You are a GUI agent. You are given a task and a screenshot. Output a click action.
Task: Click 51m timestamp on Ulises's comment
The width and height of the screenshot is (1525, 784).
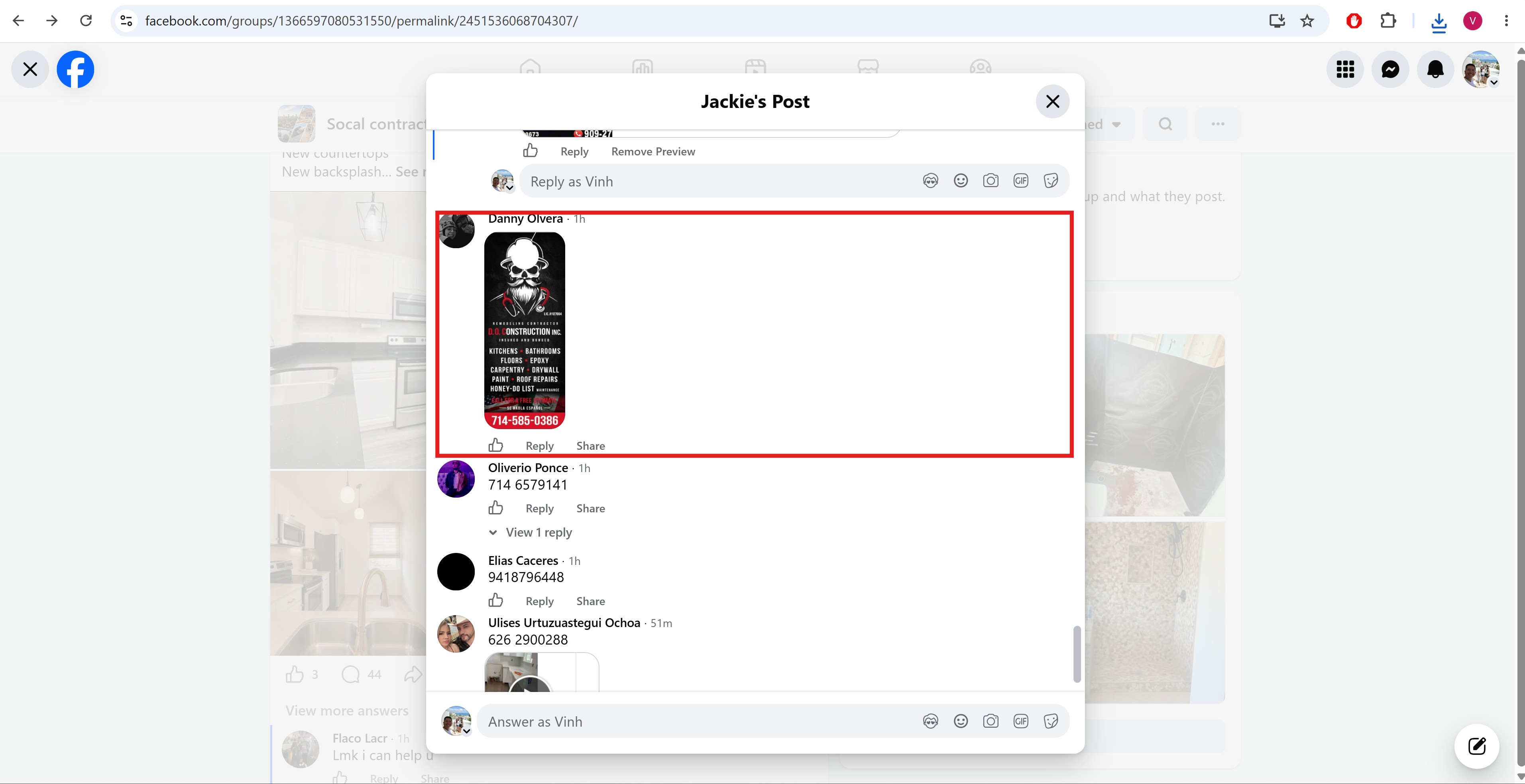[x=661, y=623]
